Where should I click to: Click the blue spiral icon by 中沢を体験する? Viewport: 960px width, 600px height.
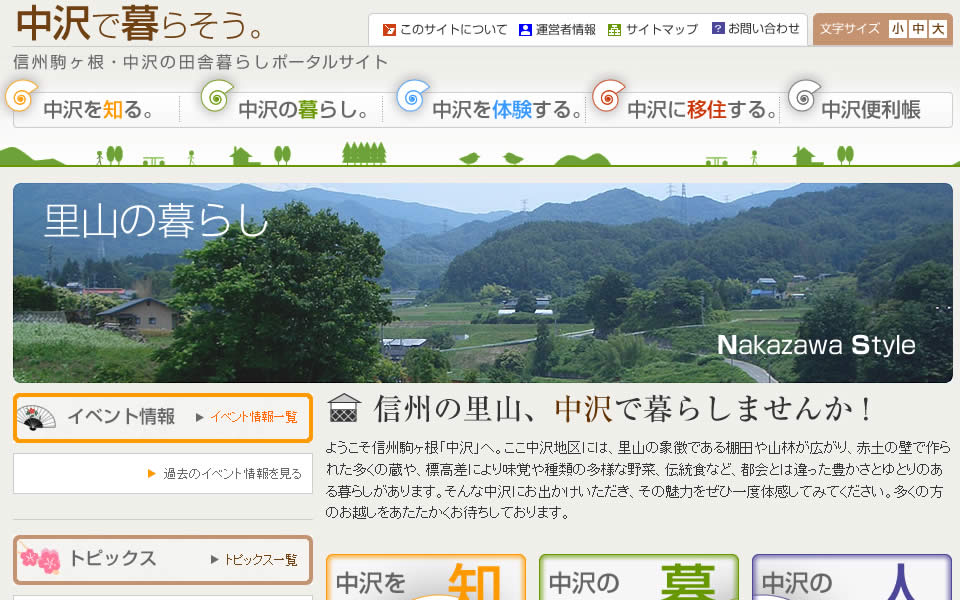point(413,96)
